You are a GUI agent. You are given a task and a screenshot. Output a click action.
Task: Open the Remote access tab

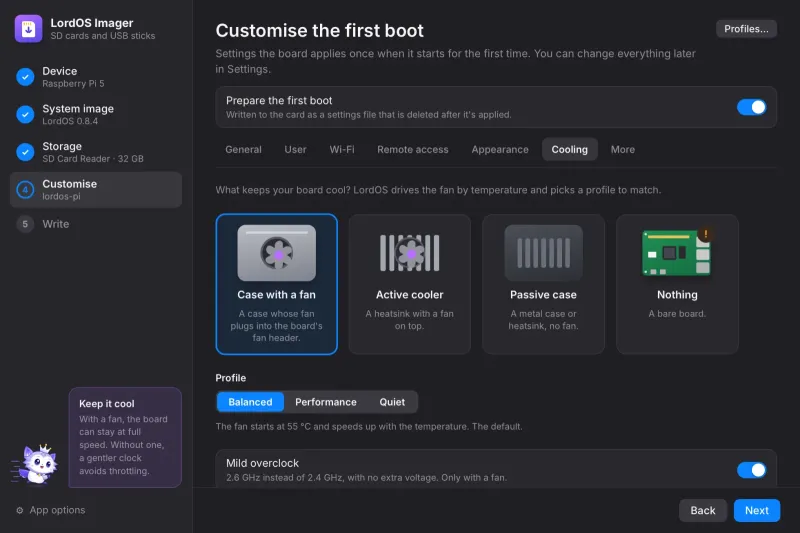[413, 149]
